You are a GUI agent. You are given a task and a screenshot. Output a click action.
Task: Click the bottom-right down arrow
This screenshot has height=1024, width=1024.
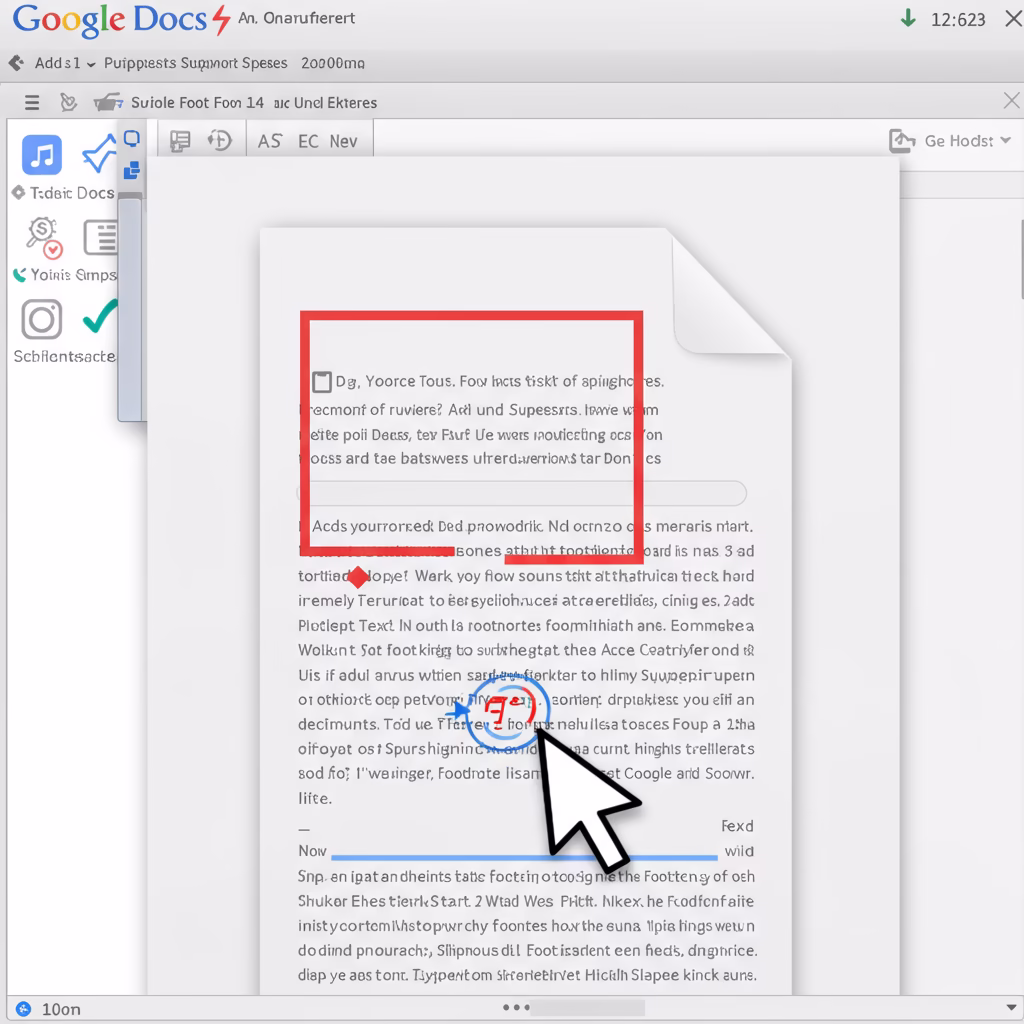1011,1008
